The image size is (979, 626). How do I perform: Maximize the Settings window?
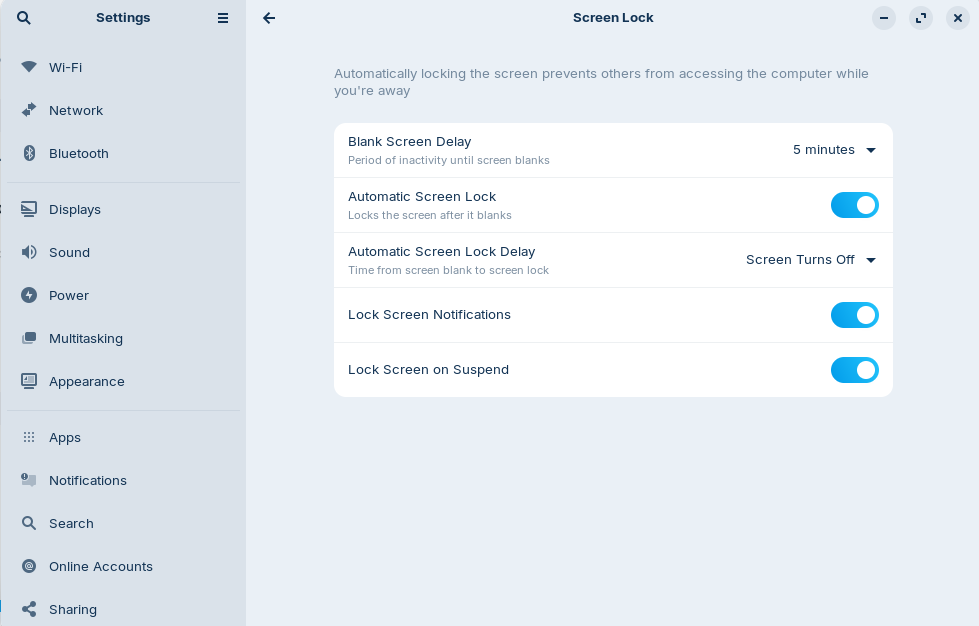(x=921, y=18)
